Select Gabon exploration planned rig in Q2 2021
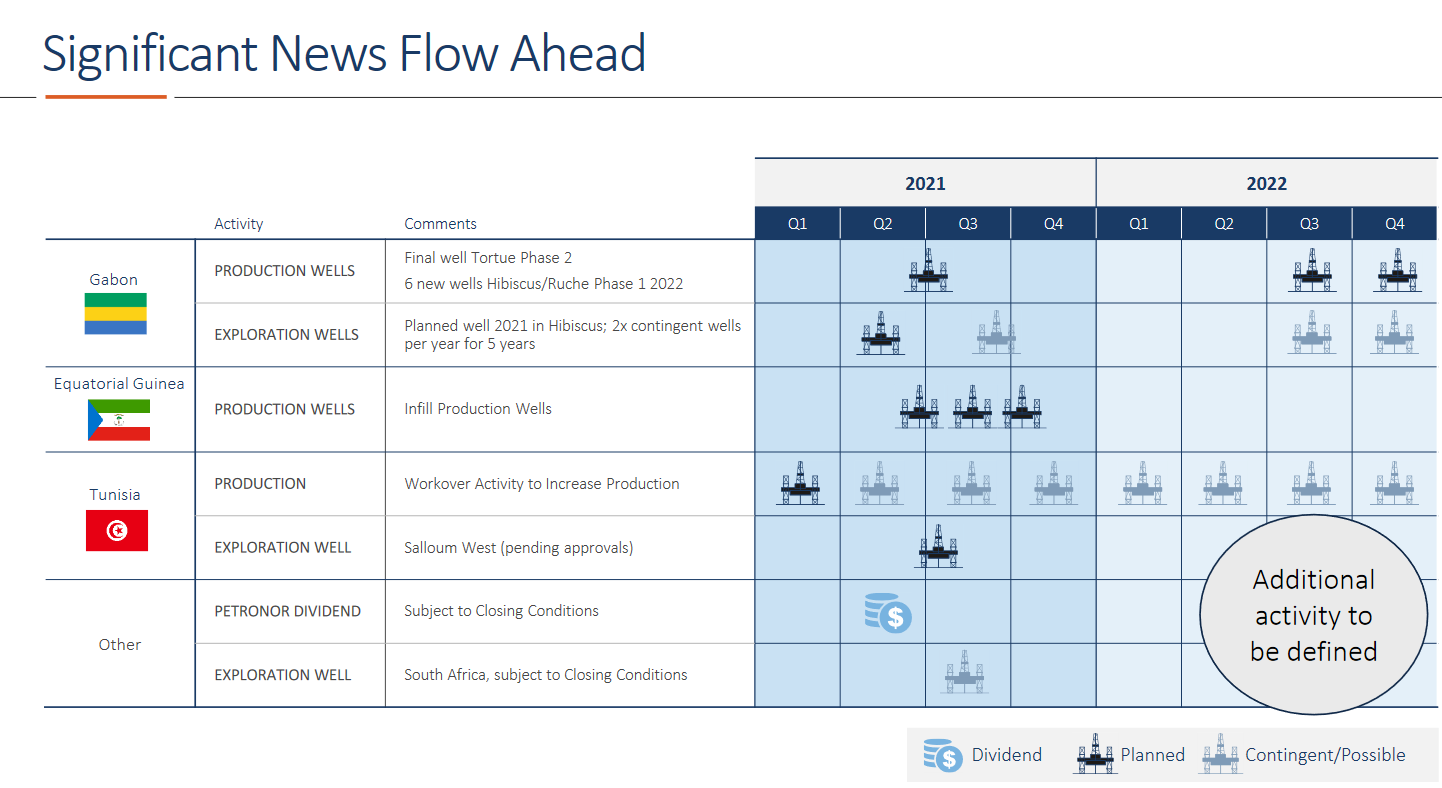Viewport: 1442px width, 788px height. [881, 334]
